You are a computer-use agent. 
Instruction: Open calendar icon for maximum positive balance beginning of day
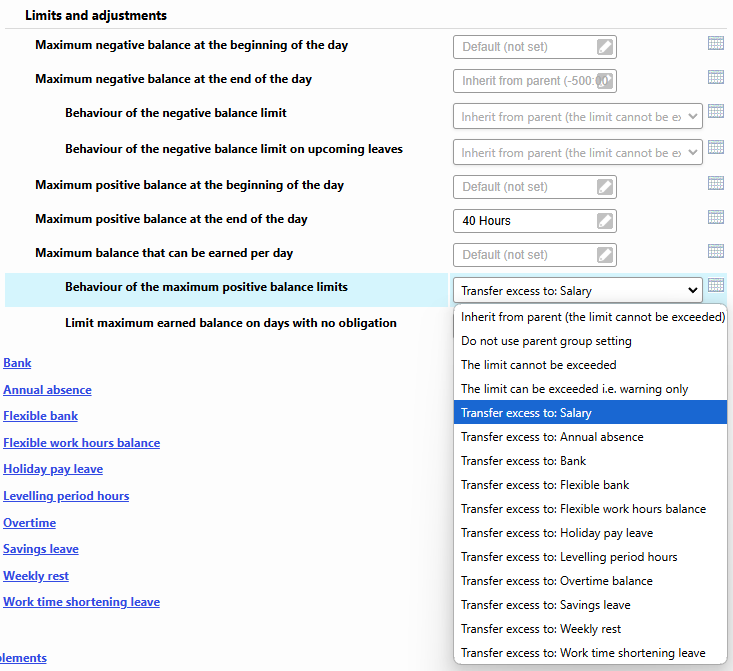coord(716,183)
